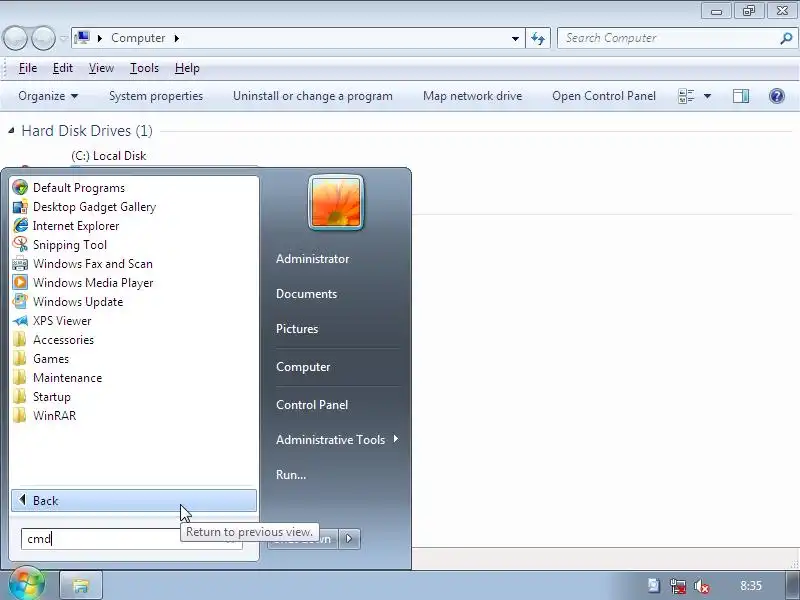Click the Explorer Forward navigation button
This screenshot has height=600, width=800.
[43, 38]
